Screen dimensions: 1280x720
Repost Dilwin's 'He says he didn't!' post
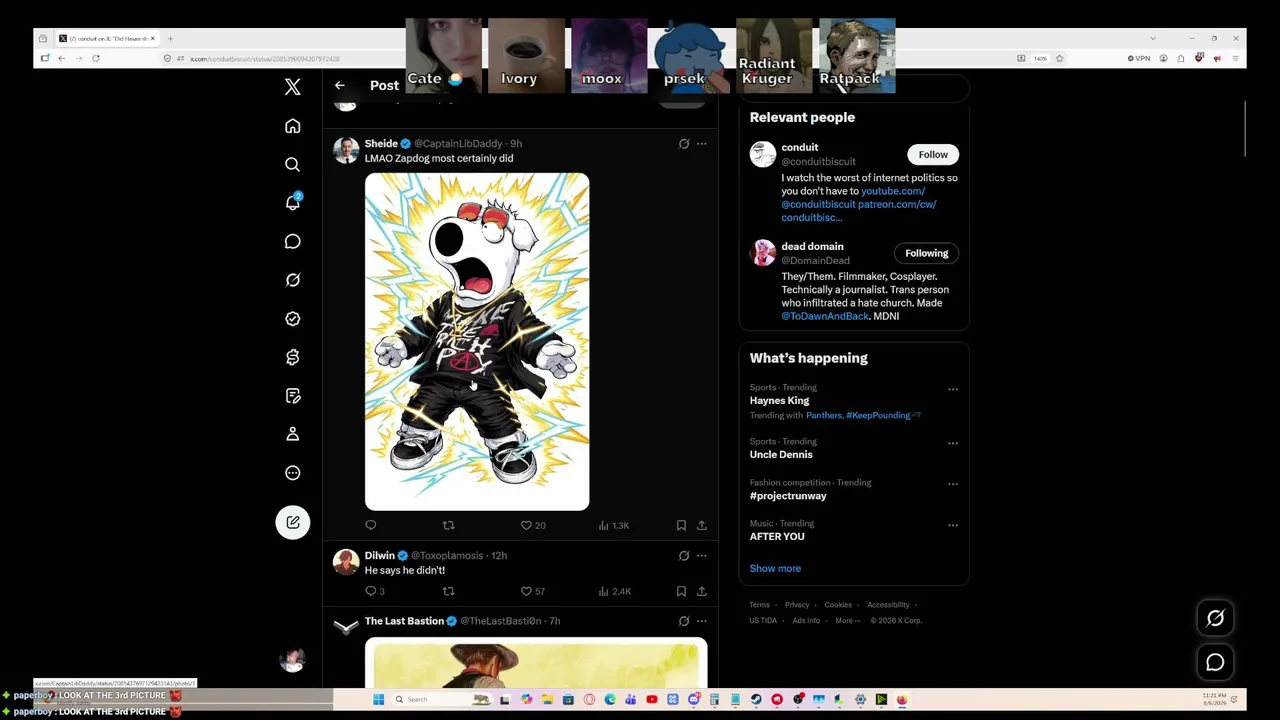pos(448,591)
